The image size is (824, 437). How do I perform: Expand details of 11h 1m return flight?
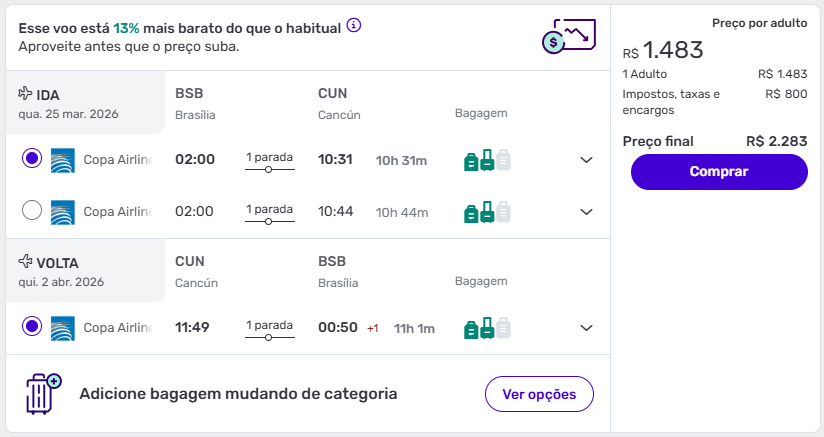coord(587,327)
